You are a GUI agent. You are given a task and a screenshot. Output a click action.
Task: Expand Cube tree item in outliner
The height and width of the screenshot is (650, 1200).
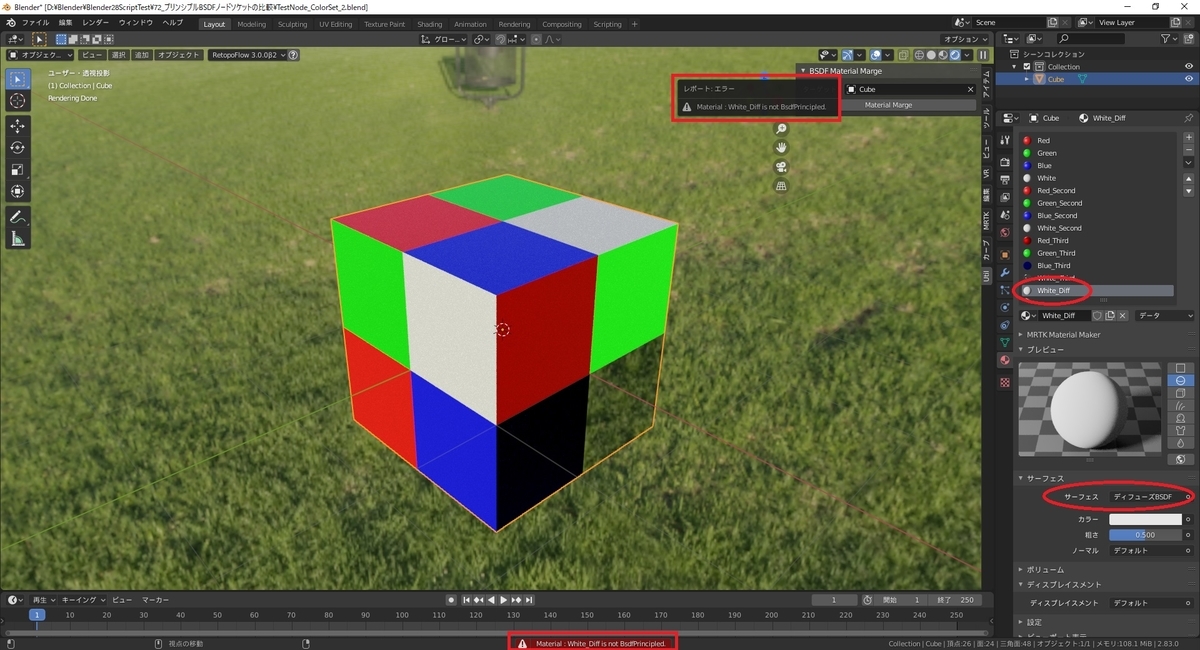(x=1025, y=79)
